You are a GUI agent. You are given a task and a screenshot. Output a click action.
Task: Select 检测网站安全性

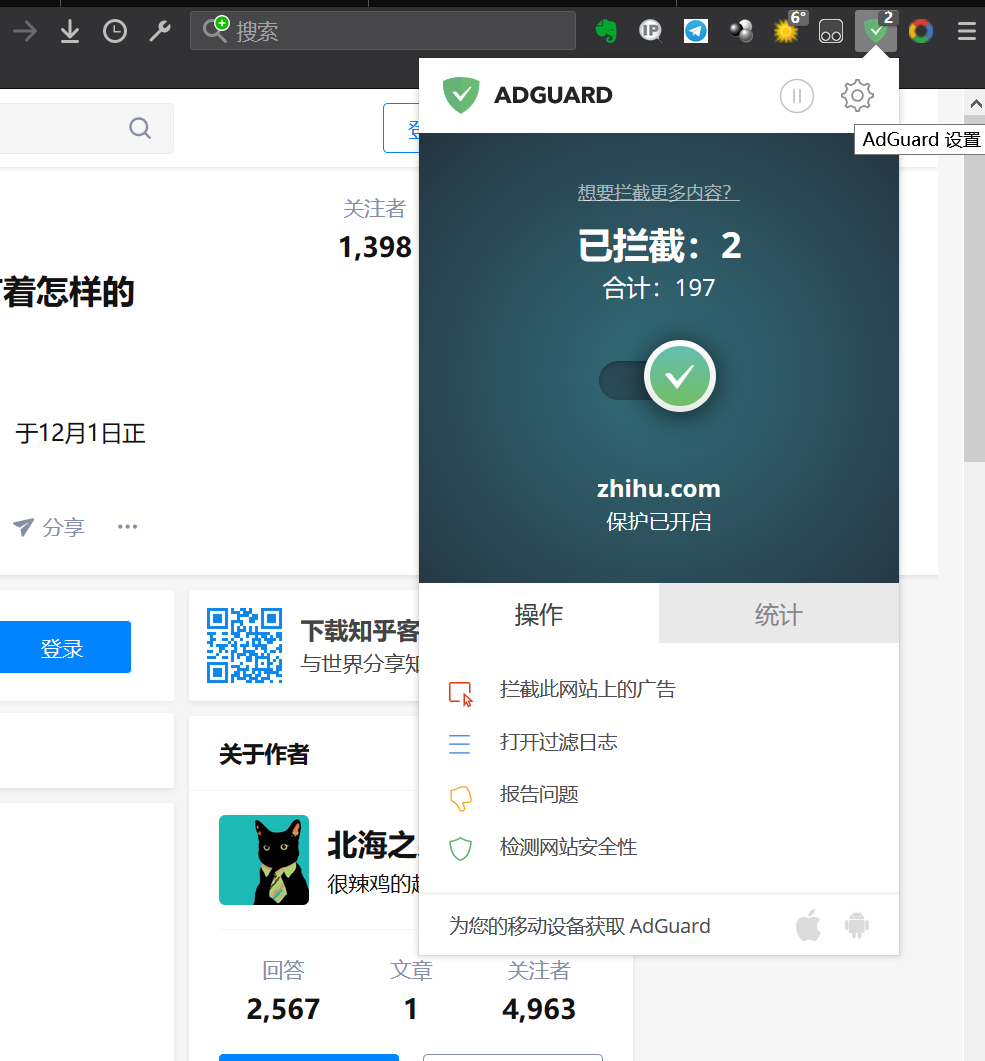568,847
